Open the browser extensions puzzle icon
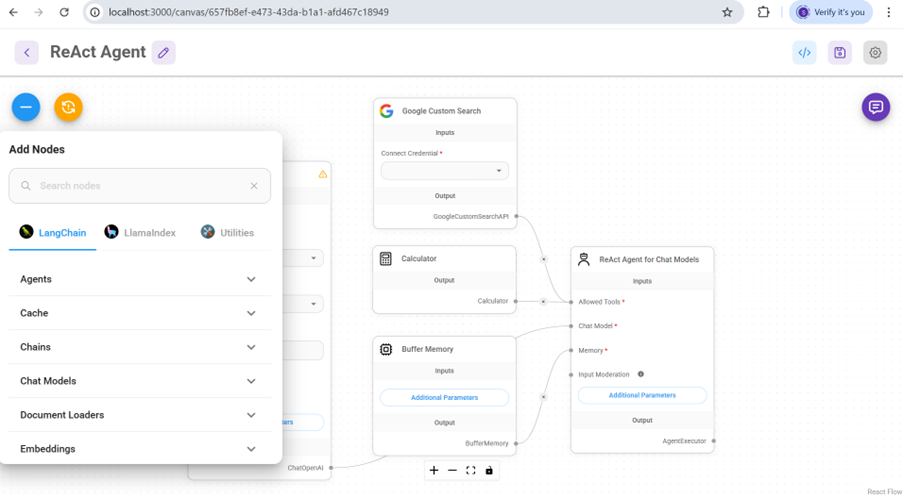Viewport: 903px width, 498px height. click(x=763, y=12)
